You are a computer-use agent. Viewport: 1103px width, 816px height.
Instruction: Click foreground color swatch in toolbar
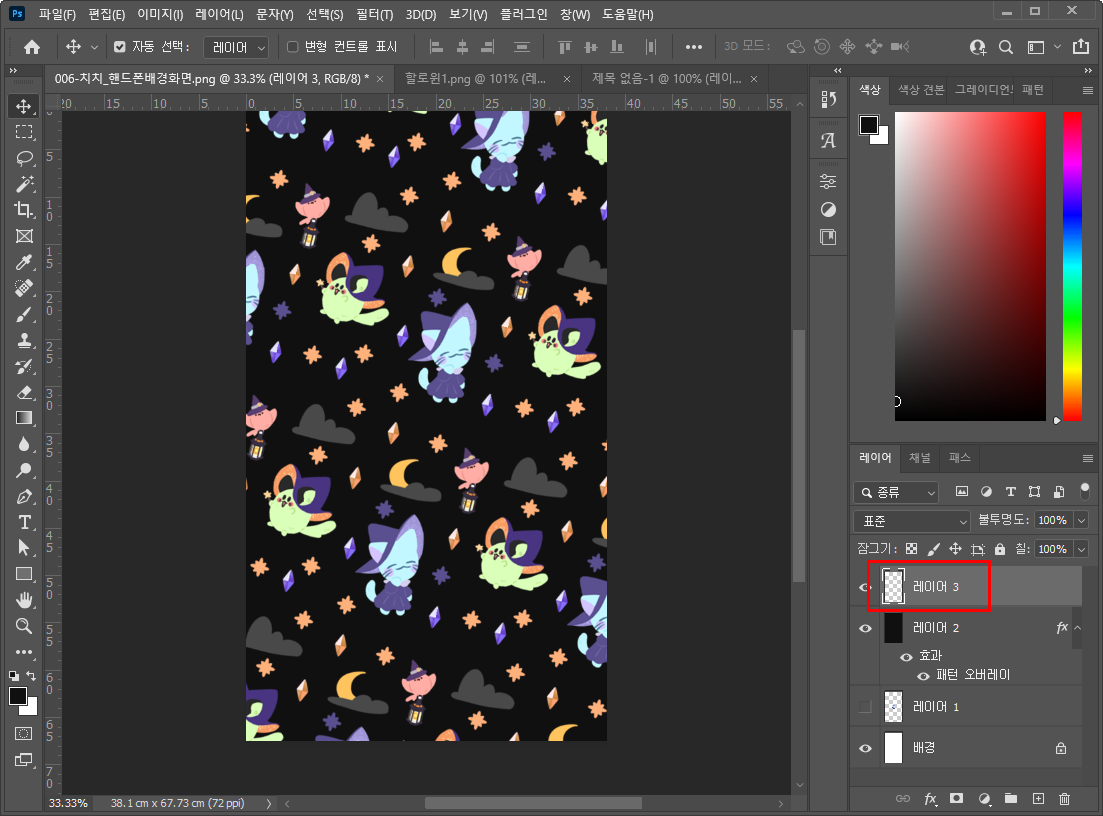[18, 696]
